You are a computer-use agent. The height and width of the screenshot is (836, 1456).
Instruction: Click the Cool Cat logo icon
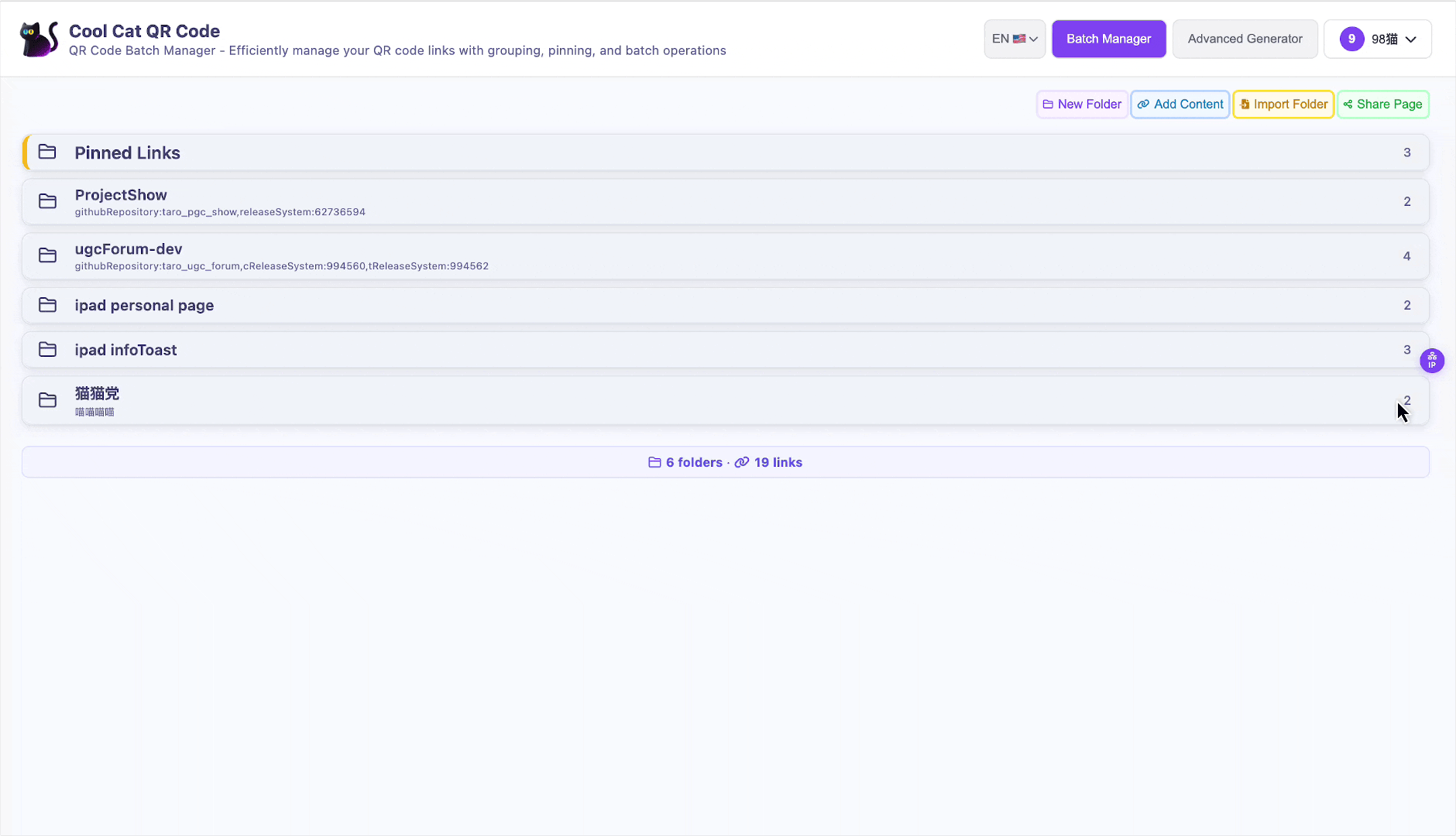(x=39, y=39)
